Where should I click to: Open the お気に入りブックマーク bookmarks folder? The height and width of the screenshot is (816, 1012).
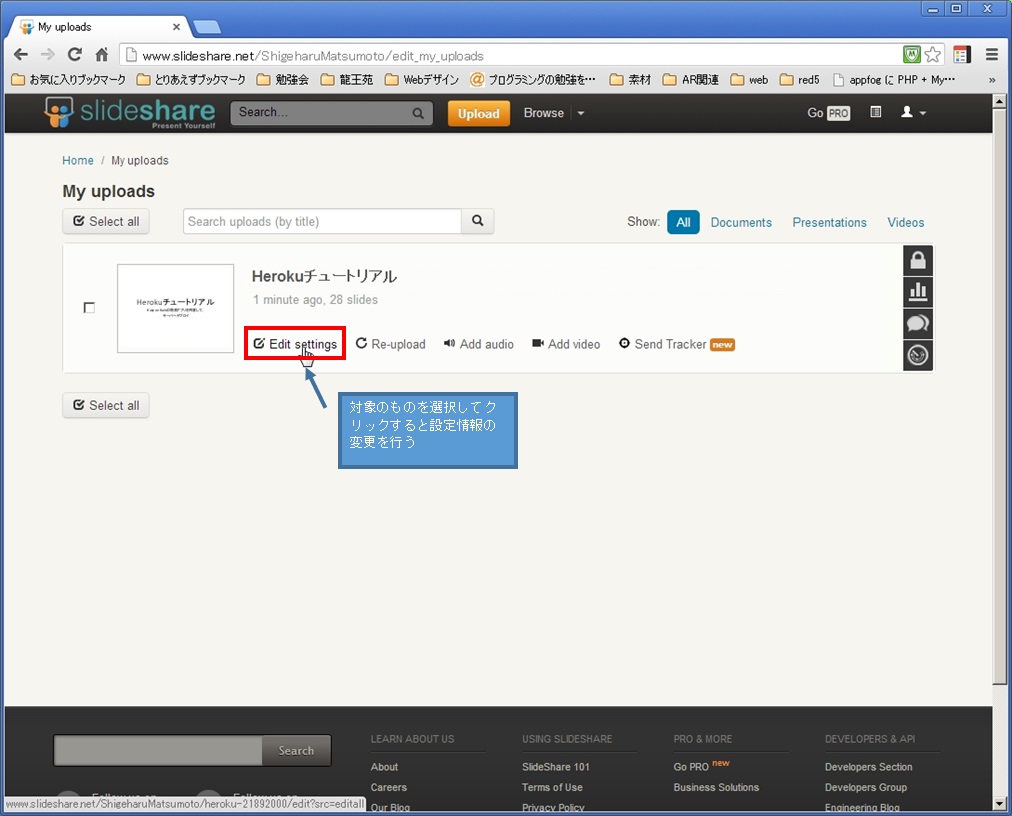click(68, 80)
